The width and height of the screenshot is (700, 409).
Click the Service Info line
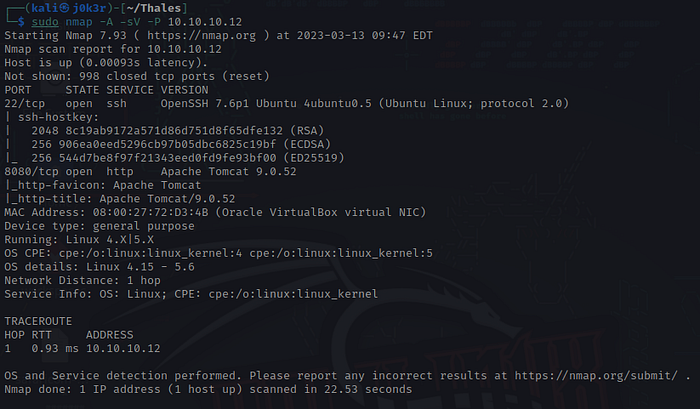[190, 293]
